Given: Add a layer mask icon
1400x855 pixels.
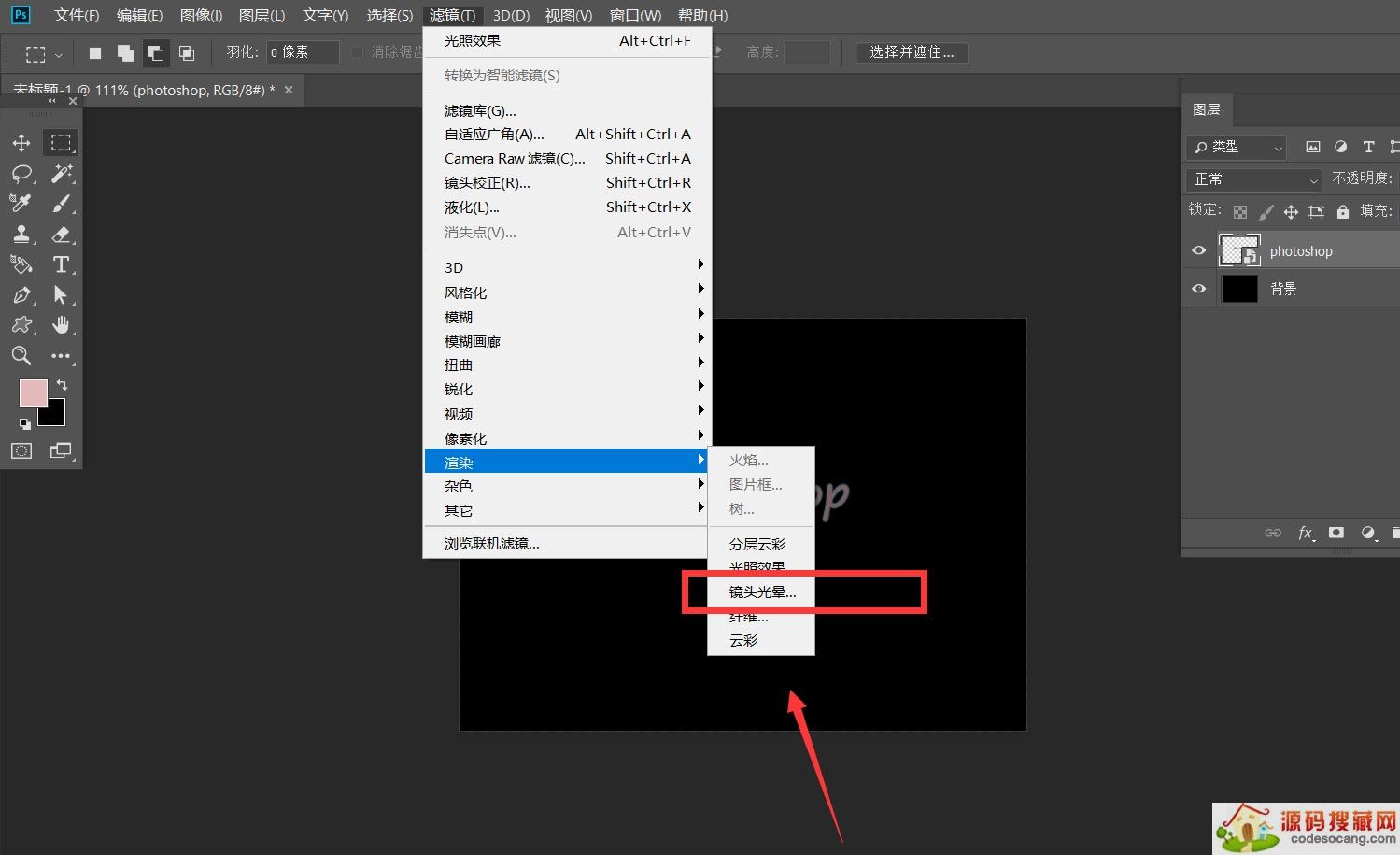Looking at the screenshot, I should (1336, 533).
